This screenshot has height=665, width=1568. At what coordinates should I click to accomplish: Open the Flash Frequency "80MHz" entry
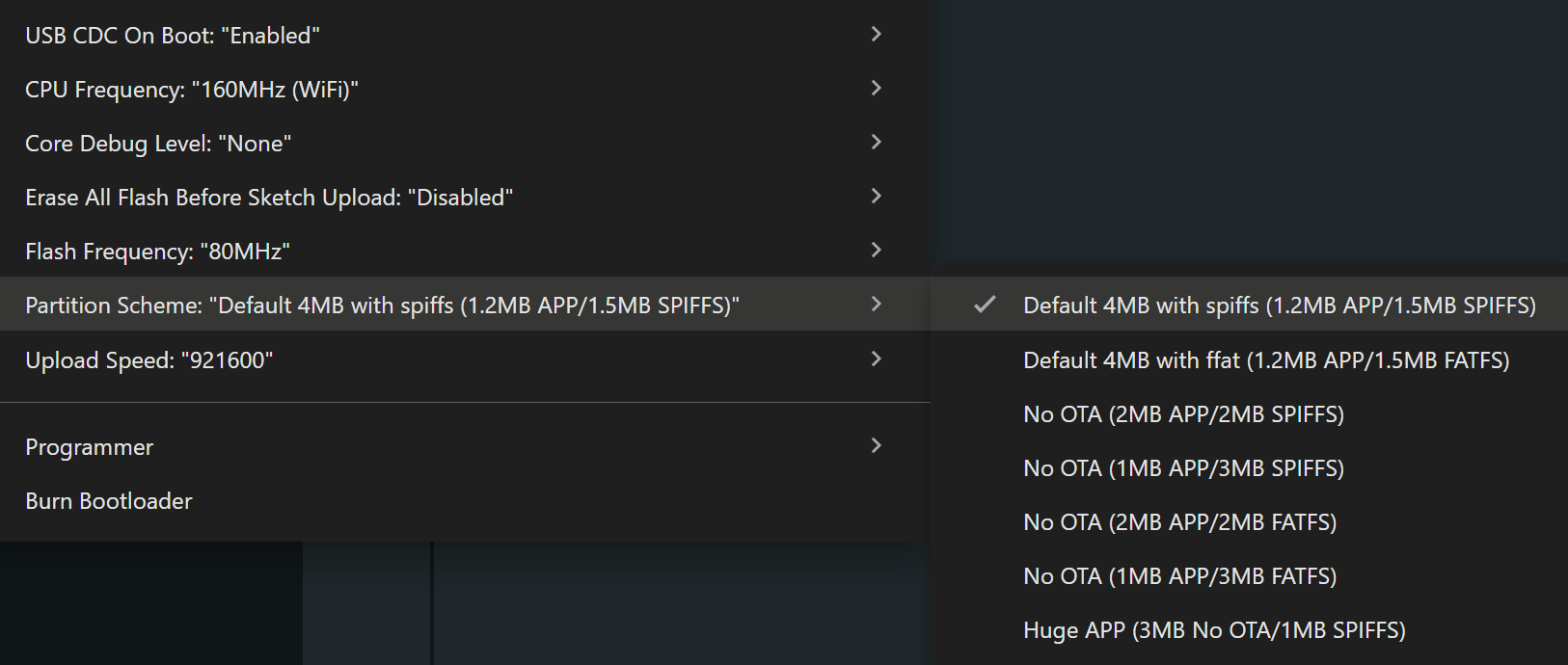point(157,252)
